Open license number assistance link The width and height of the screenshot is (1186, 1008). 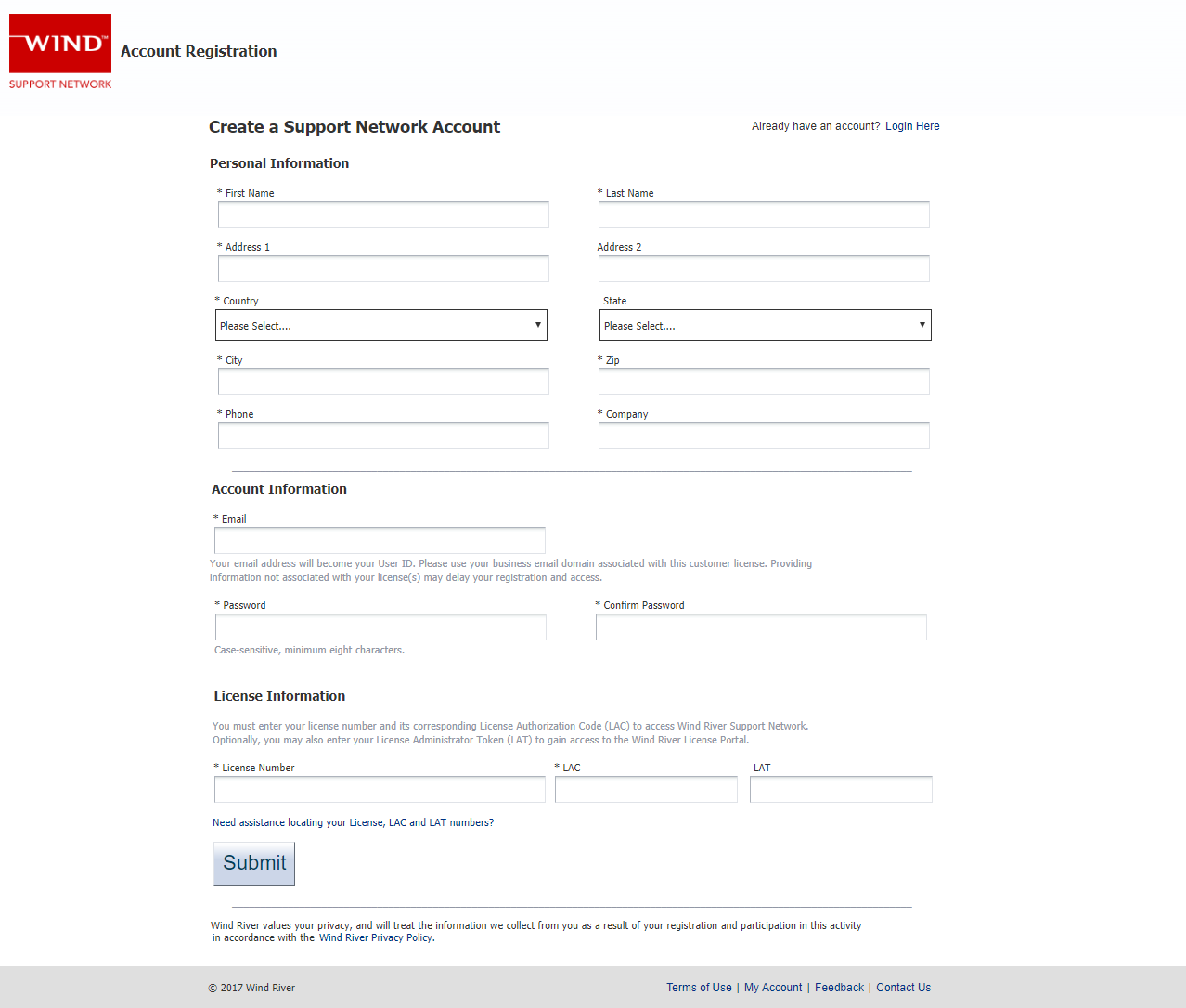pos(353,822)
